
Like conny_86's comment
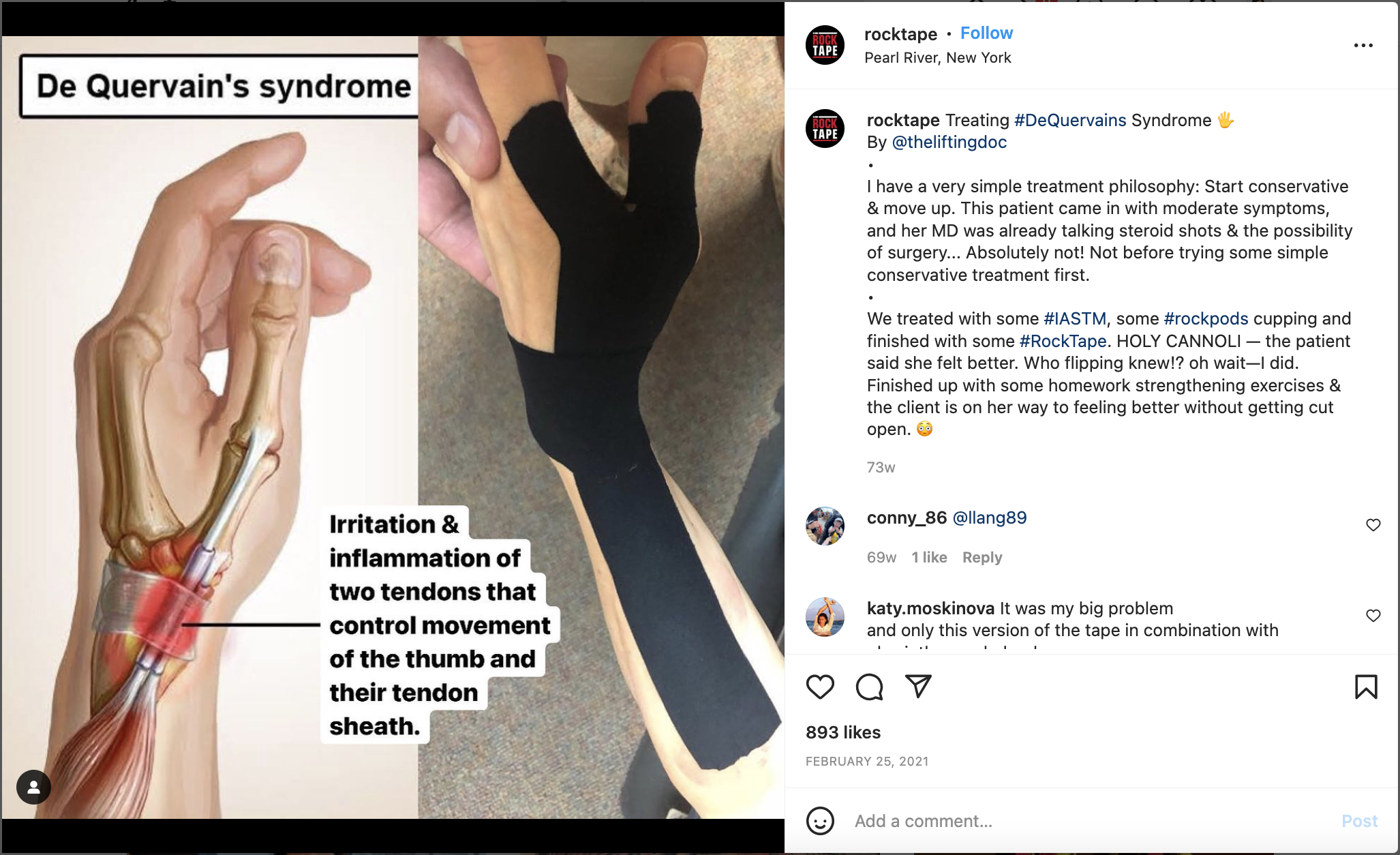click(1373, 525)
